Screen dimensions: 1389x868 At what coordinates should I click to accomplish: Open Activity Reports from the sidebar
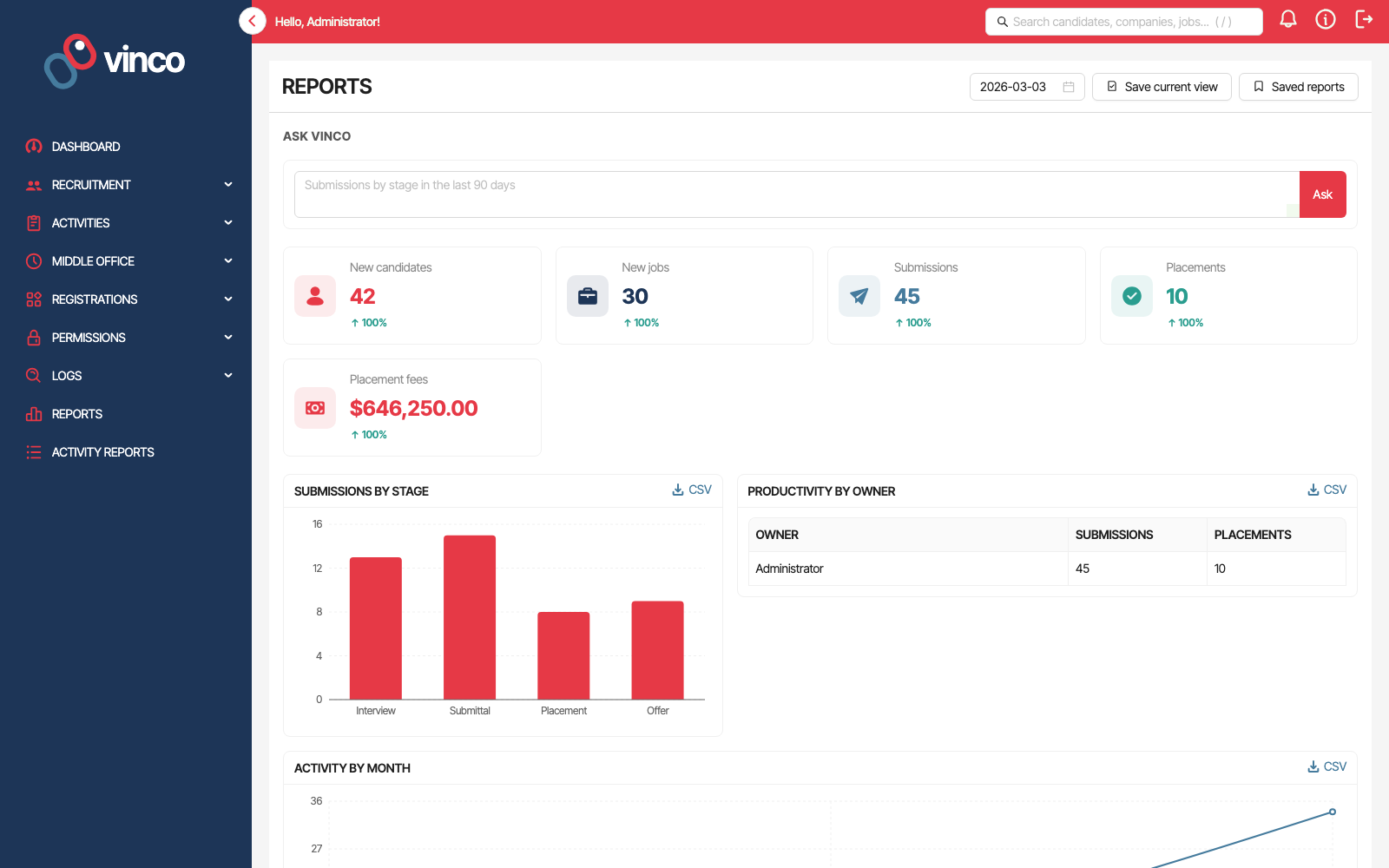tap(102, 452)
